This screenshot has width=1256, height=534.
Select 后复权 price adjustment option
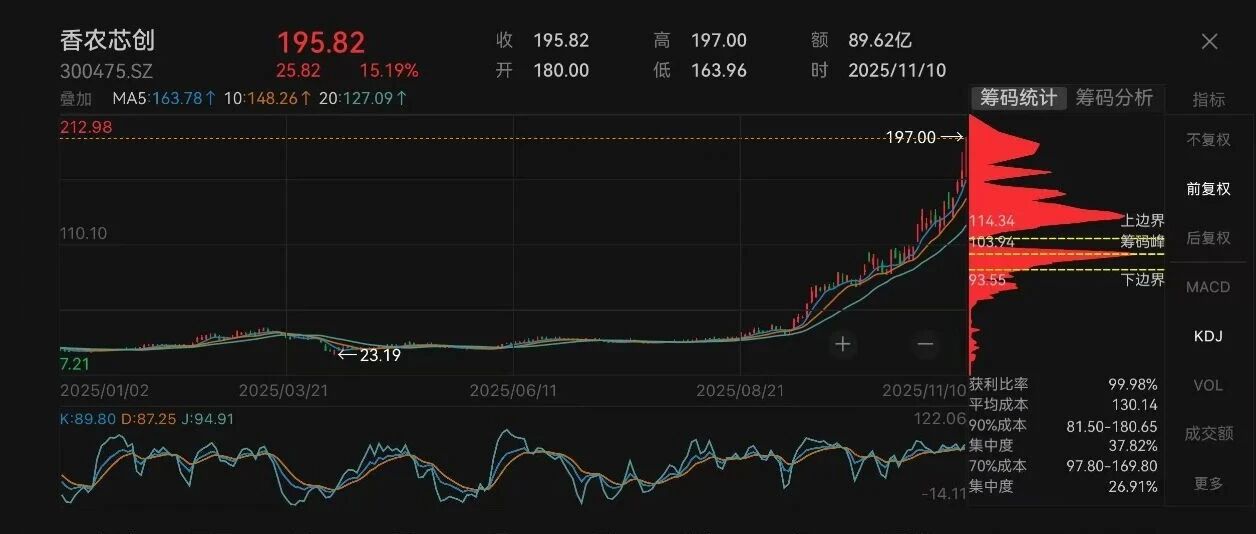tap(1208, 237)
